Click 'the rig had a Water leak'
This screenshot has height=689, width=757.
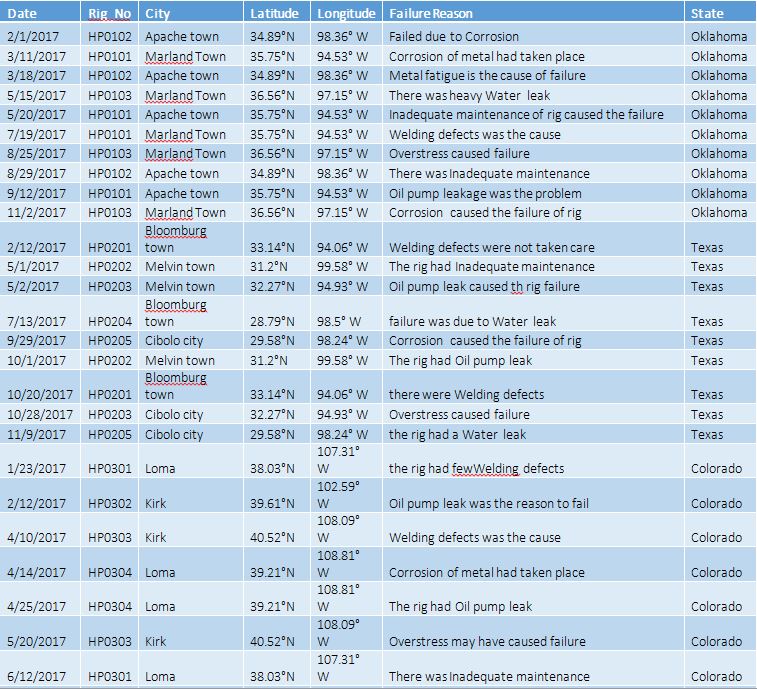[x=533, y=434]
